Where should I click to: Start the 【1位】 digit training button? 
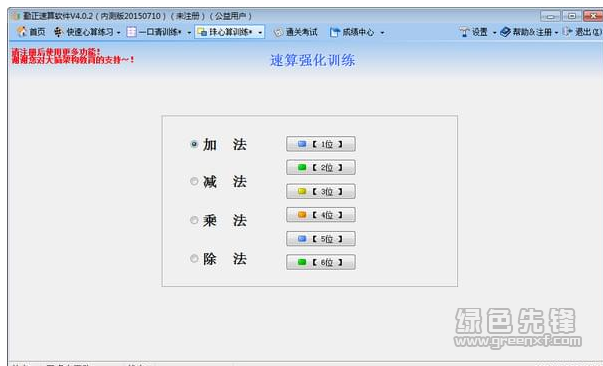321,144
